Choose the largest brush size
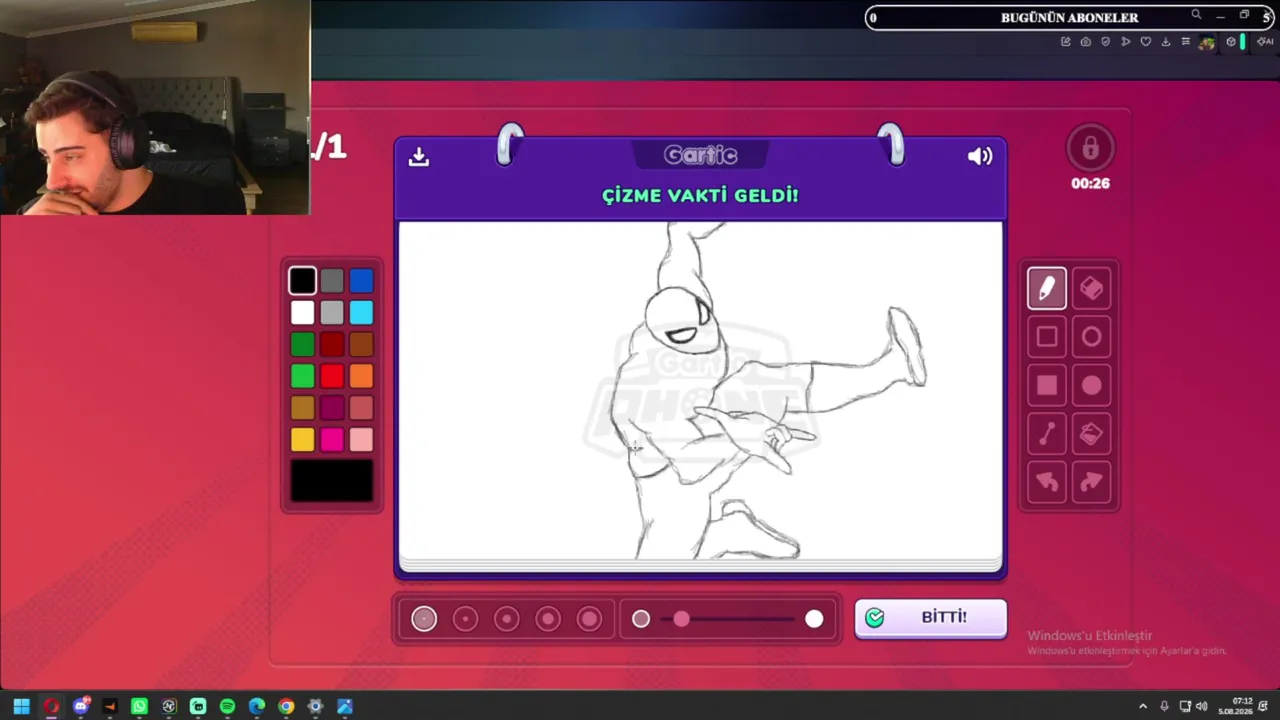Image resolution: width=1280 pixels, height=720 pixels. pyautogui.click(x=589, y=619)
